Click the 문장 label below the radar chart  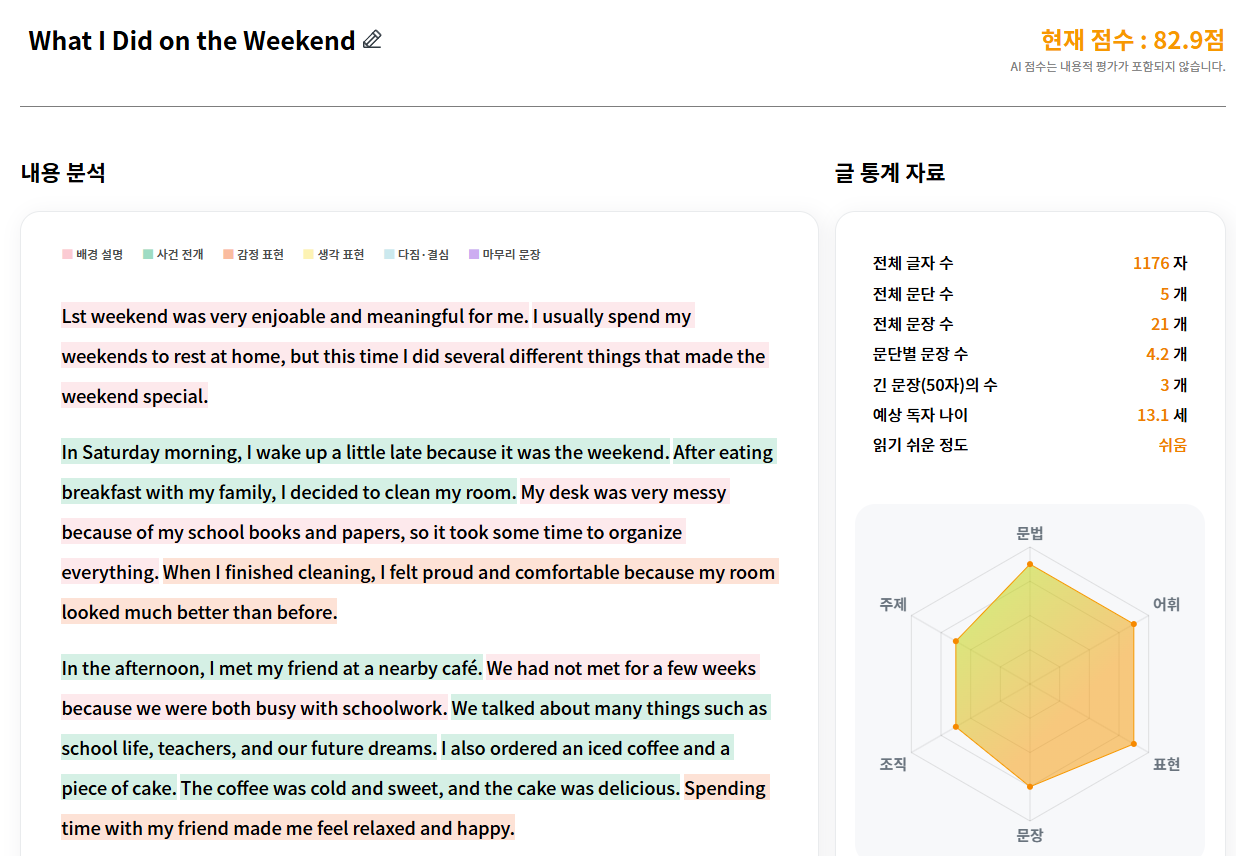click(1029, 835)
